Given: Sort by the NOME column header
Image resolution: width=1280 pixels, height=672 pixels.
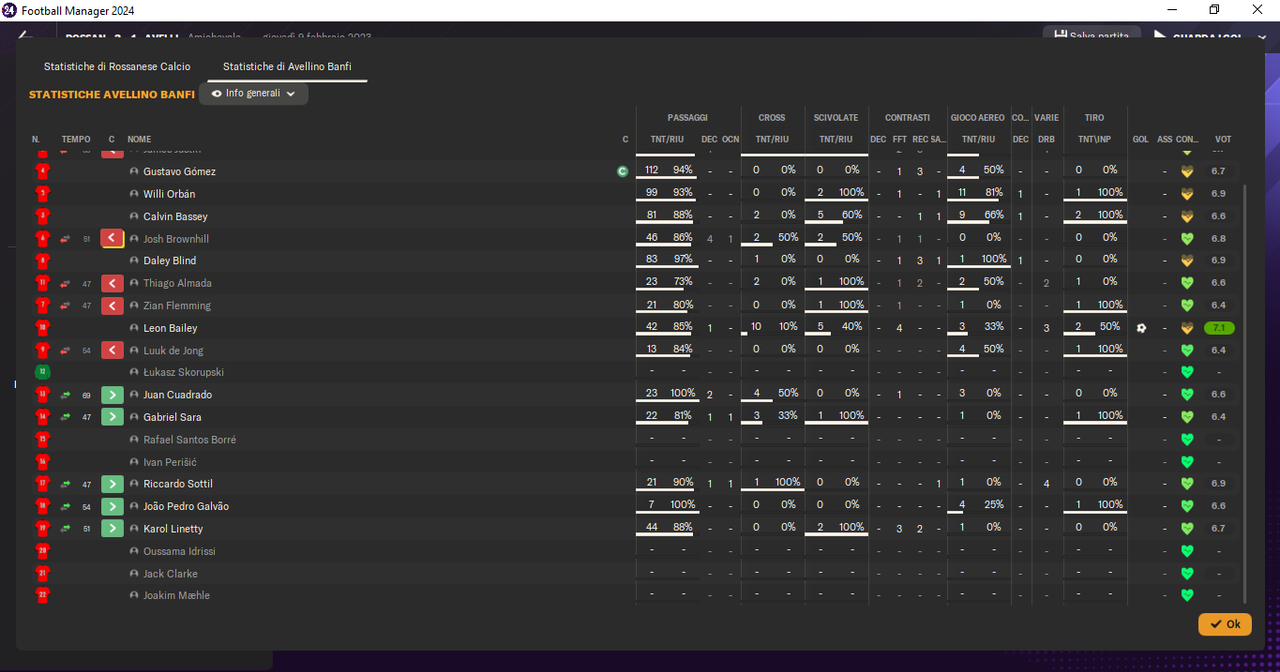Looking at the screenshot, I should pos(140,139).
